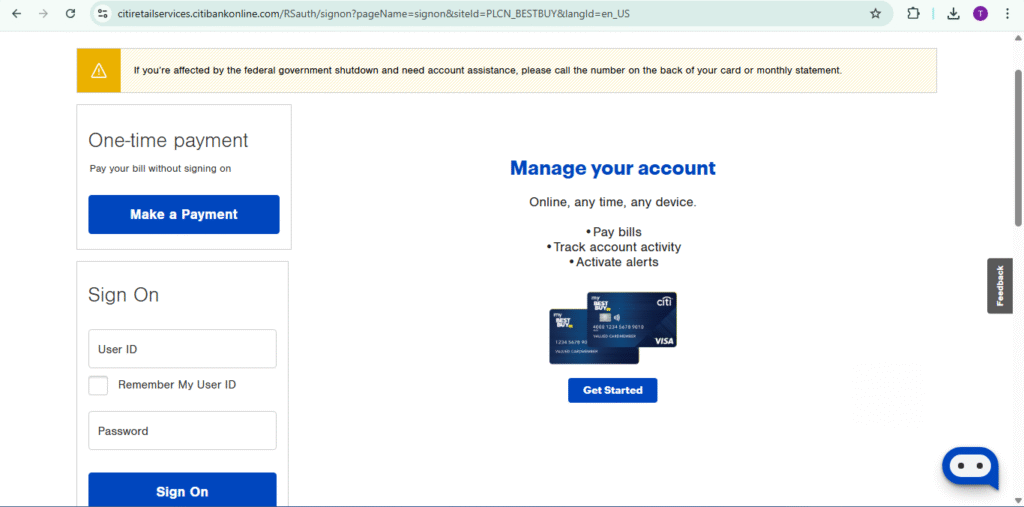Open the Feedback side tab
1024x507 pixels.
999,286
